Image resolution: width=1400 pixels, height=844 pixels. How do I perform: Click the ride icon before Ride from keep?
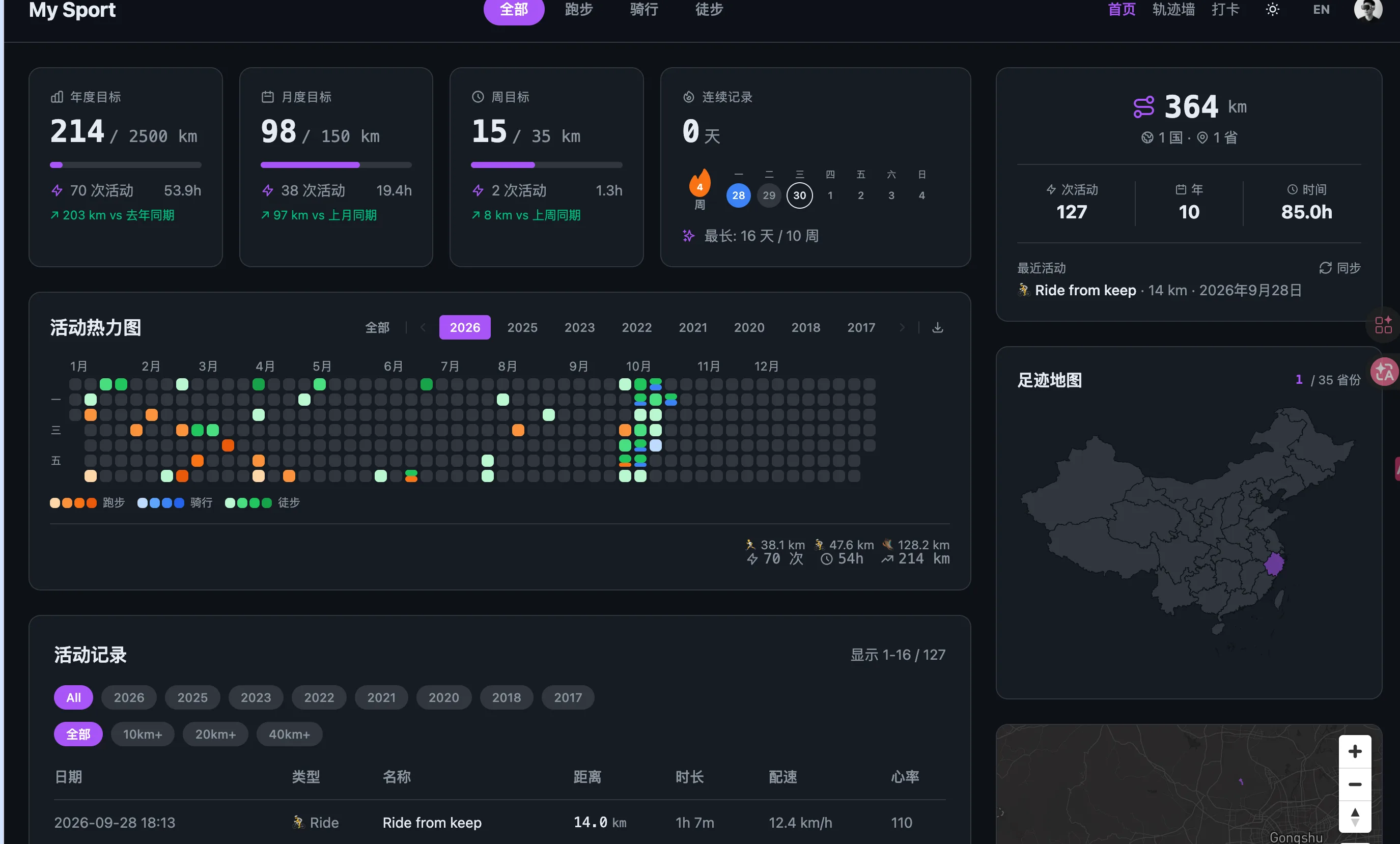click(x=1023, y=290)
